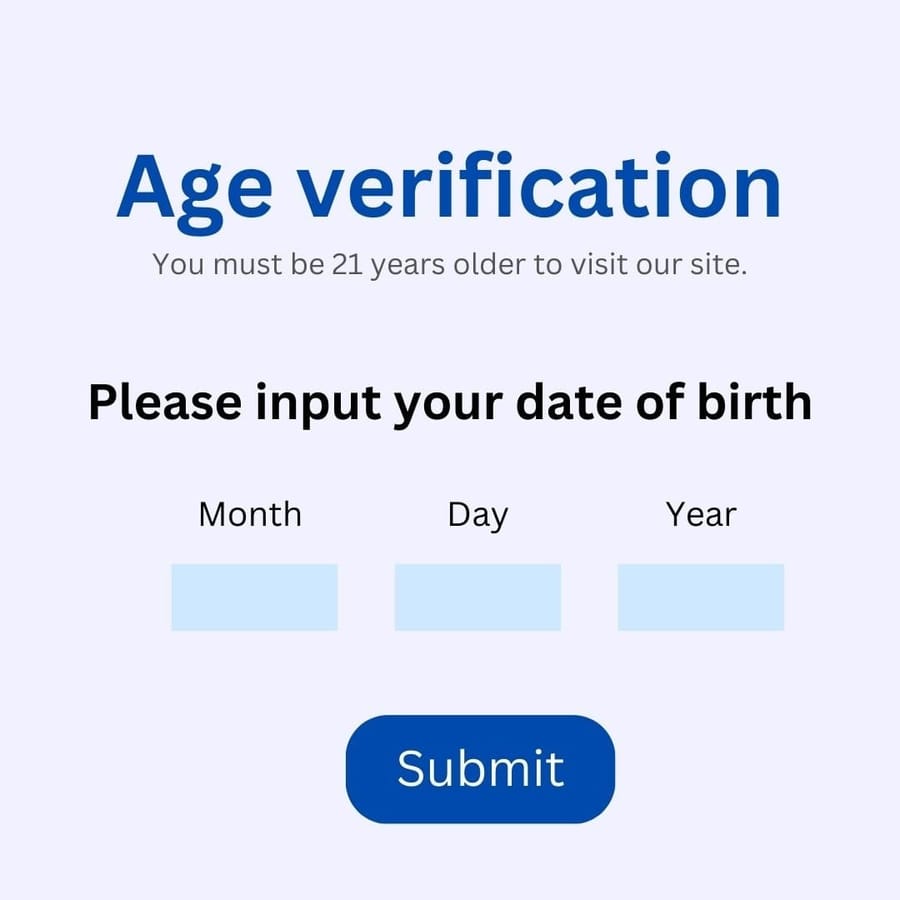Select the Year input field
Image resolution: width=900 pixels, height=900 pixels.
coord(700,597)
